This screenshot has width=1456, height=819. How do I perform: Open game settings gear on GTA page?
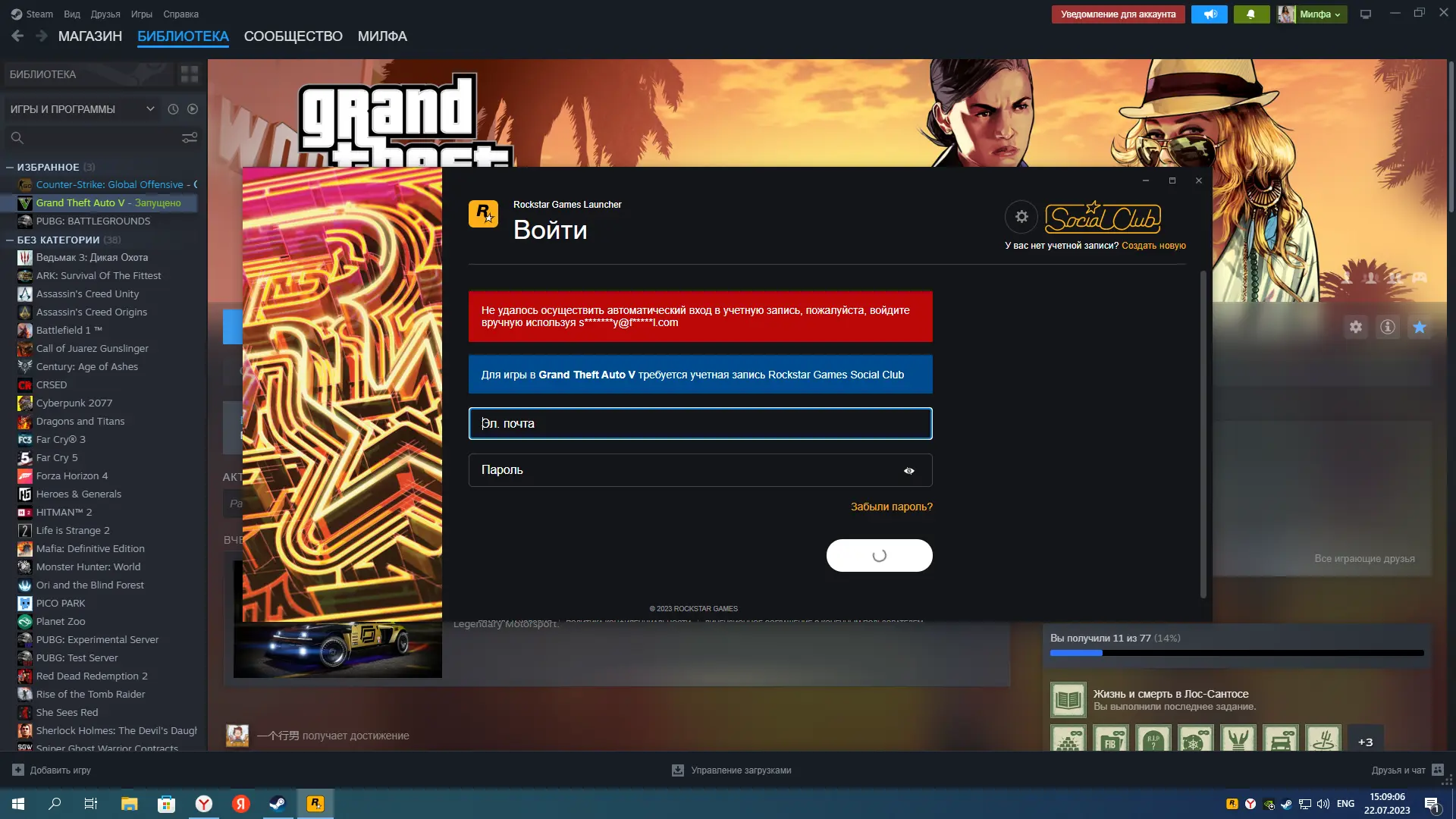coord(1355,327)
